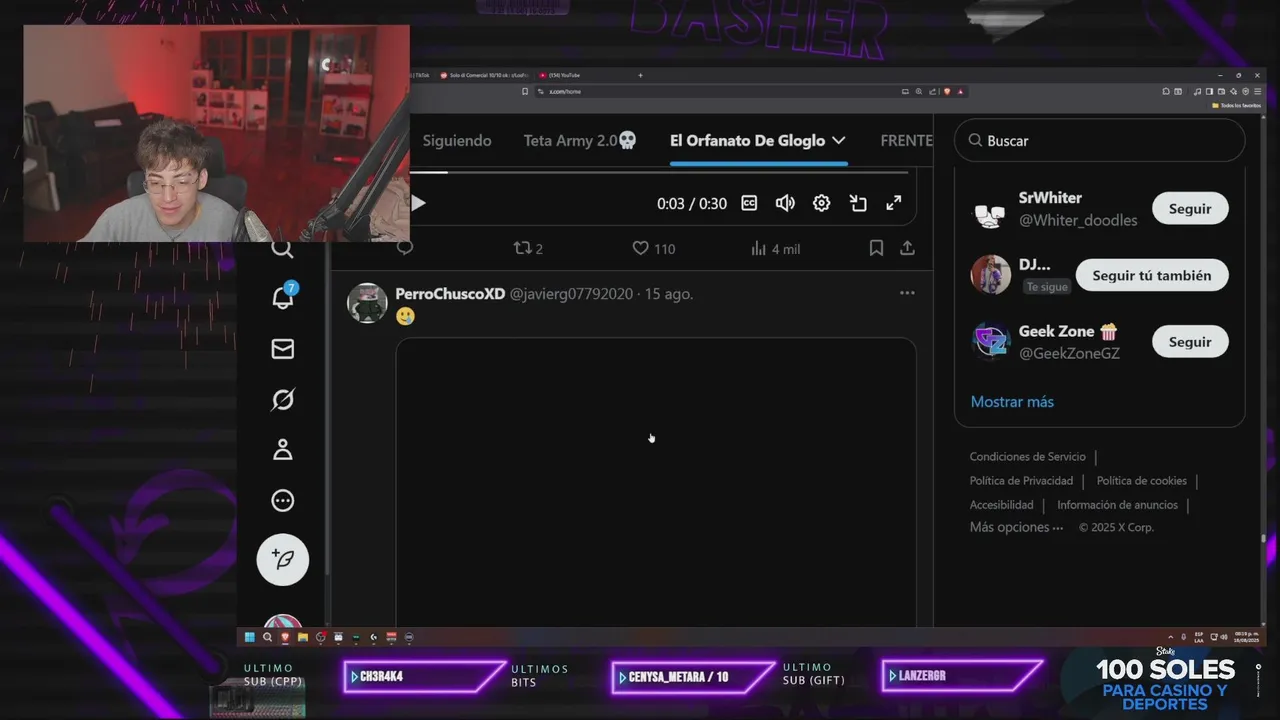Switch to FRENTE timeline tab
The height and width of the screenshot is (720, 1280).
(x=906, y=141)
